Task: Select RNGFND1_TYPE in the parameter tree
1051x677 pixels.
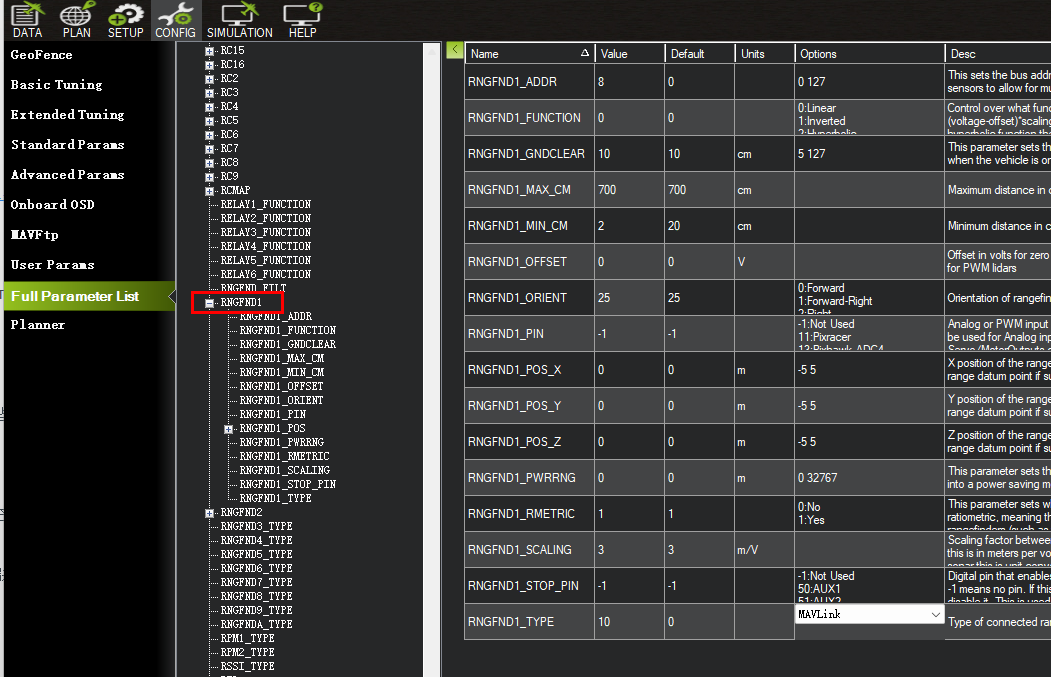Action: tap(275, 498)
